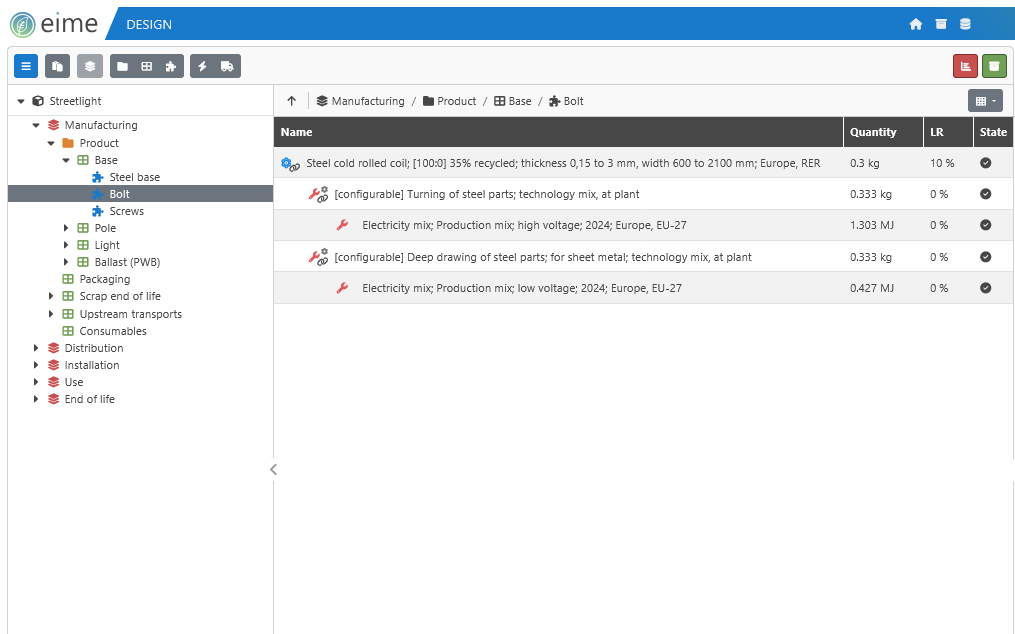Viewport: 1015px width, 634px height.
Task: Click the greyed layers-stack toolbar icon
Action: click(90, 66)
